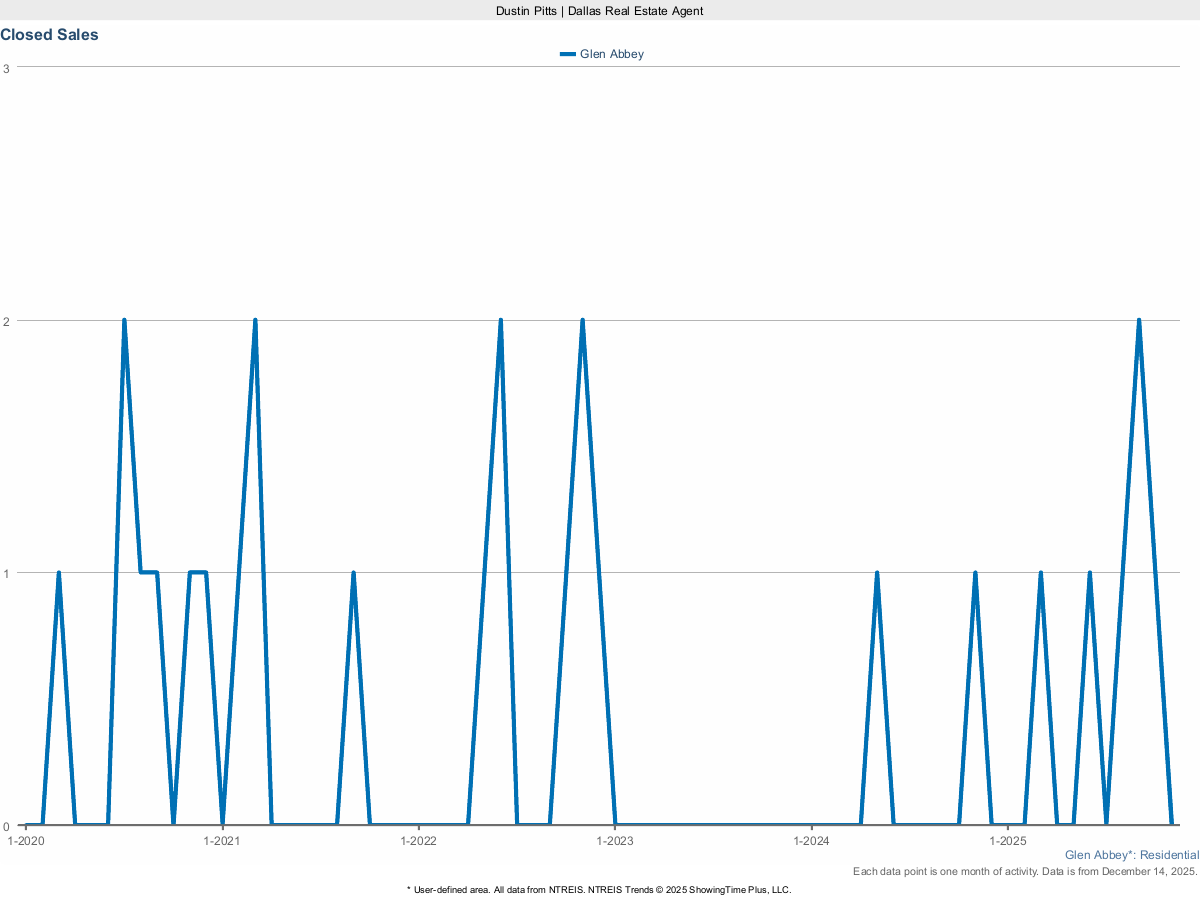Click the final 2025 peak at 2
This screenshot has height=900, width=1200.
1138,321
